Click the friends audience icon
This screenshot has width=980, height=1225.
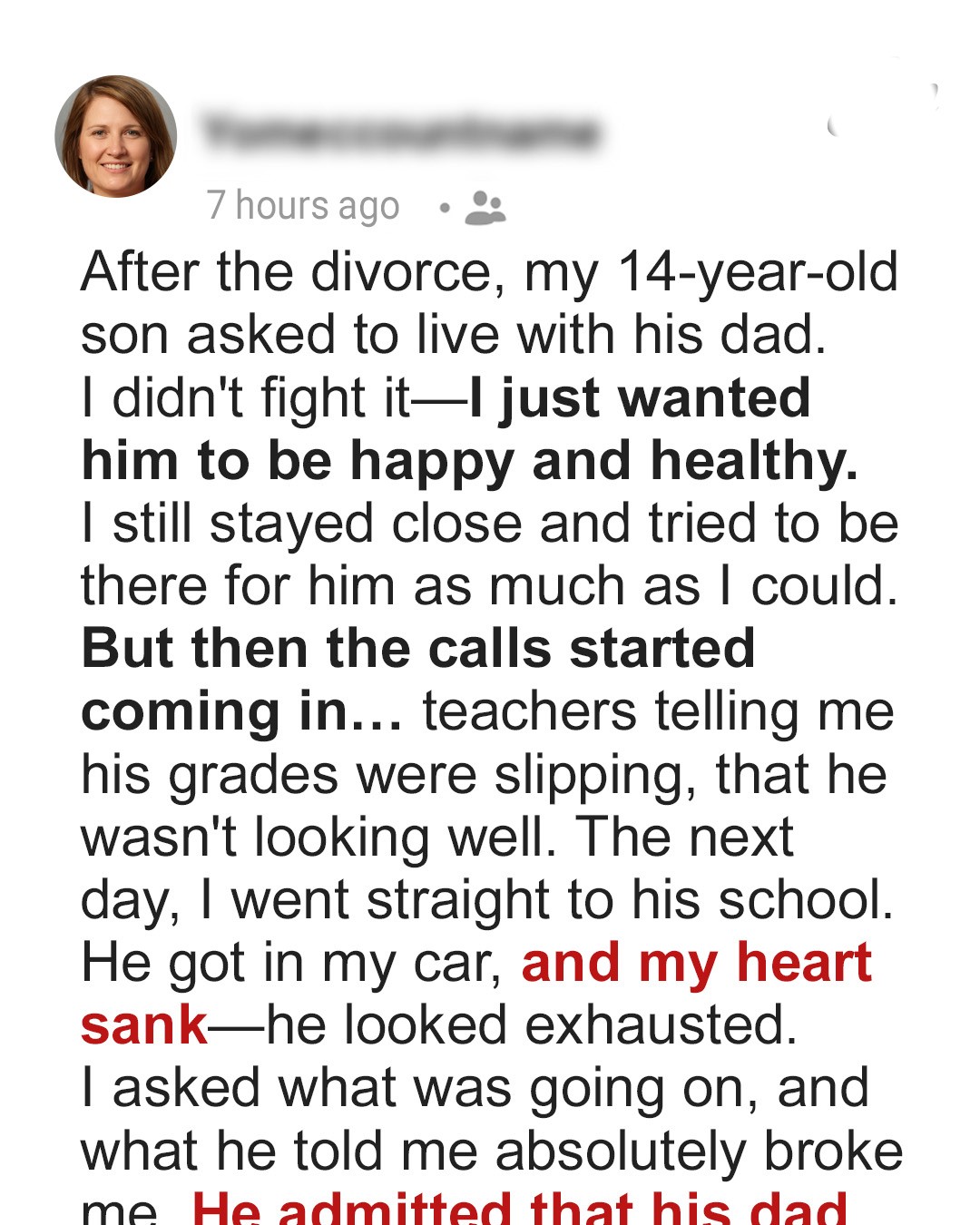pyautogui.click(x=485, y=208)
